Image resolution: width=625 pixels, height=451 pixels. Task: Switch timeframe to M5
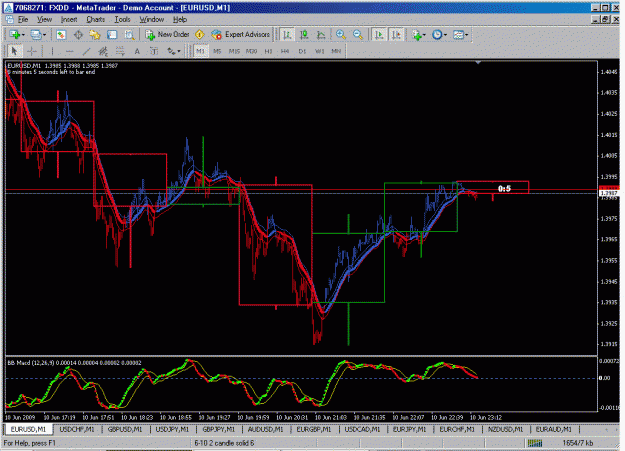click(x=217, y=51)
